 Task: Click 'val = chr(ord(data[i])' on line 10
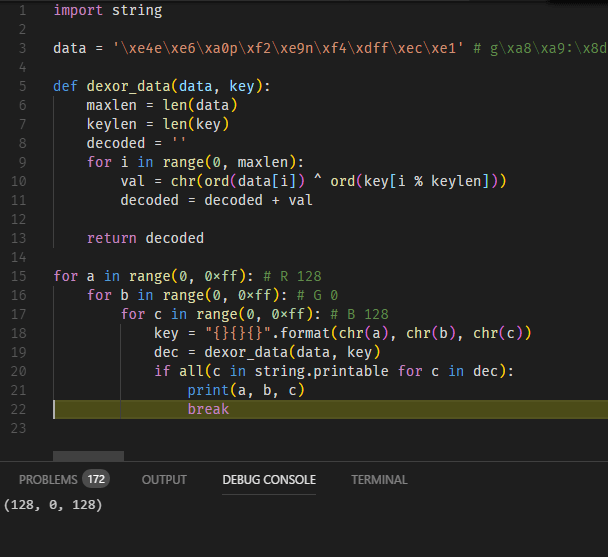click(212, 181)
